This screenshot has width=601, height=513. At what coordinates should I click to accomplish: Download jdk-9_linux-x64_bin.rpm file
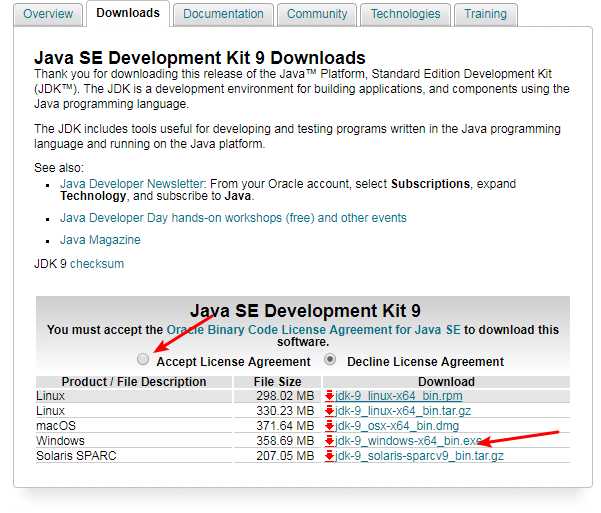(x=399, y=396)
